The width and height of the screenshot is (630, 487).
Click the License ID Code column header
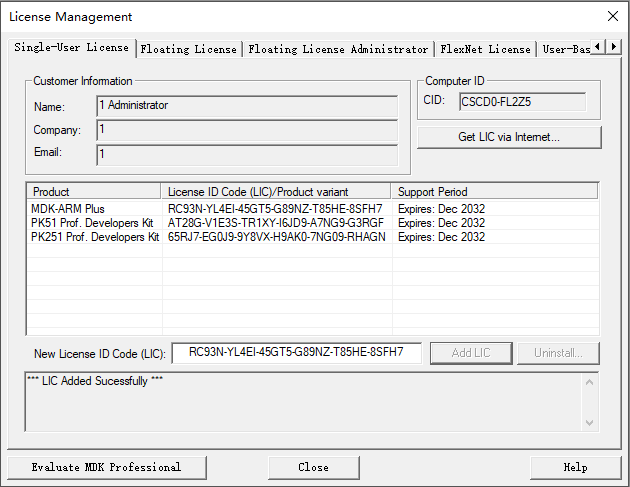pyautogui.click(x=276, y=192)
